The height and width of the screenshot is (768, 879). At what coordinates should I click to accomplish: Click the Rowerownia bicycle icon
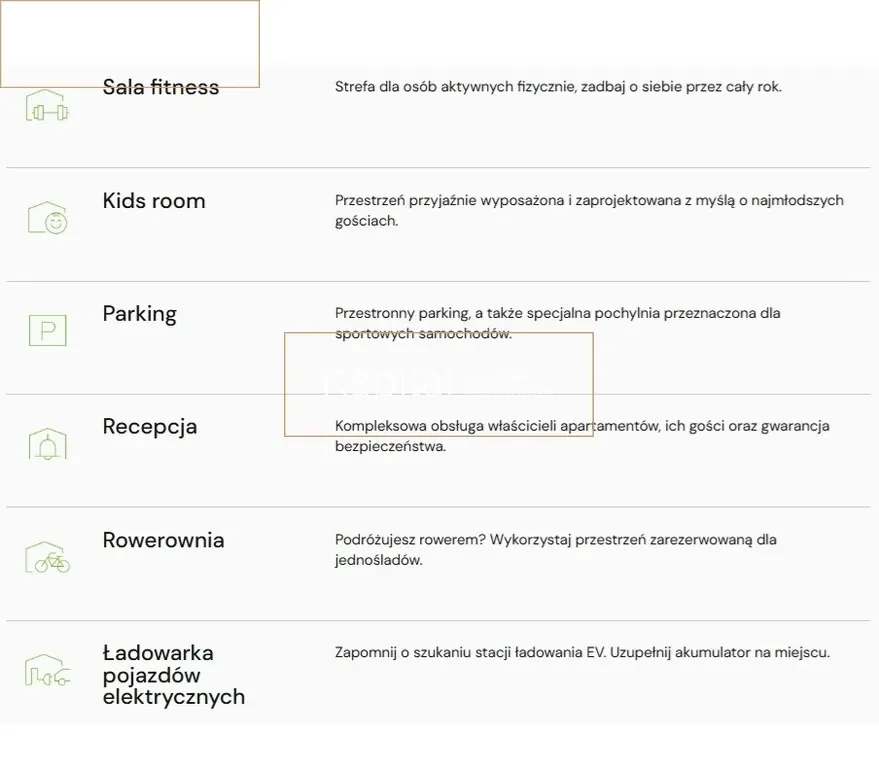pyautogui.click(x=47, y=558)
